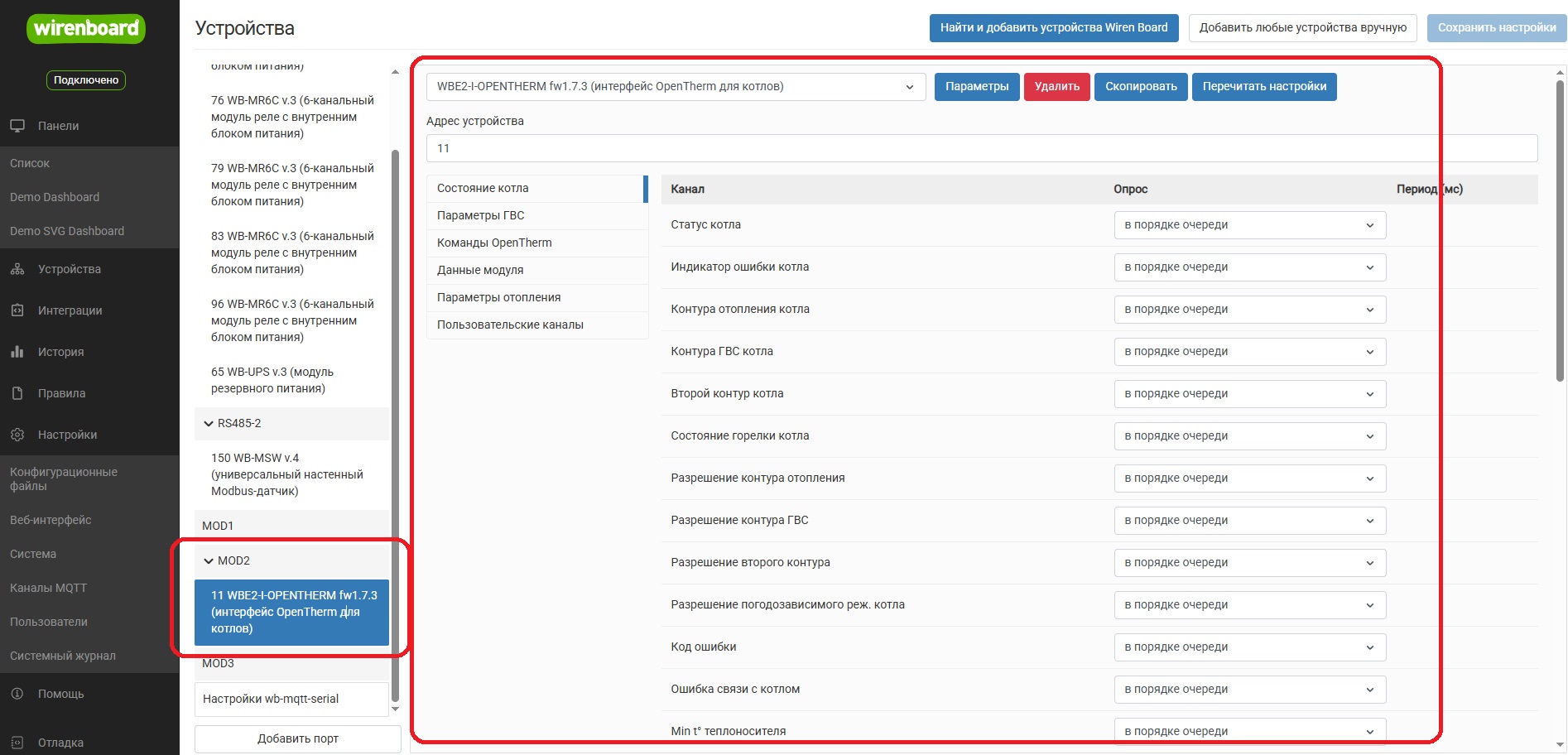Click the История bar chart icon
Viewport: 1568px width, 755px height.
click(17, 352)
